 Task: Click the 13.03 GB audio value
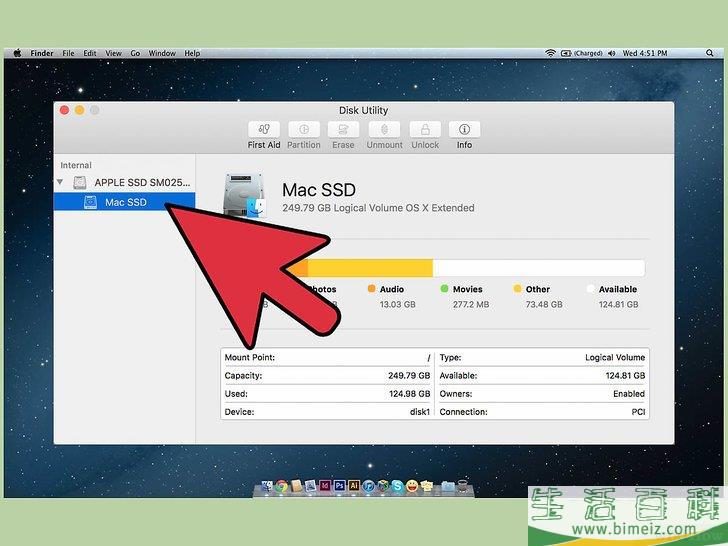[397, 305]
